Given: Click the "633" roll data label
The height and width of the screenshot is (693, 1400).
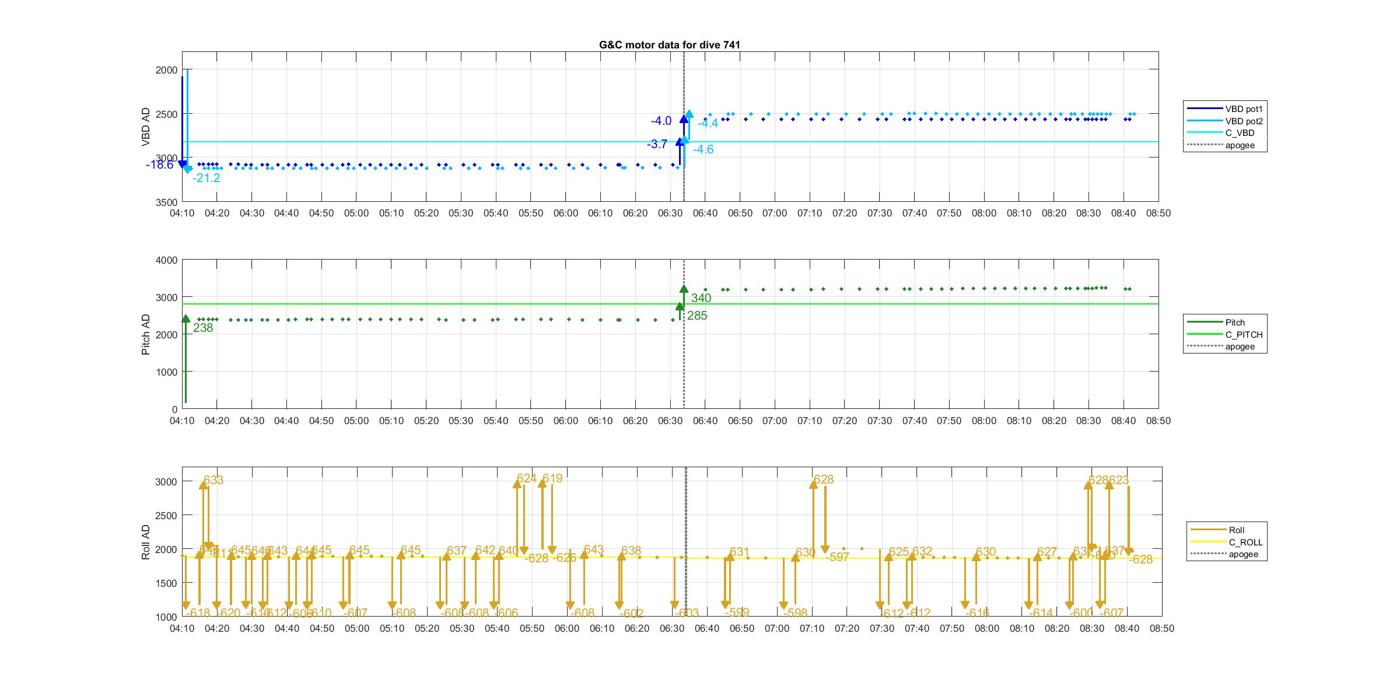Looking at the screenshot, I should tap(213, 480).
